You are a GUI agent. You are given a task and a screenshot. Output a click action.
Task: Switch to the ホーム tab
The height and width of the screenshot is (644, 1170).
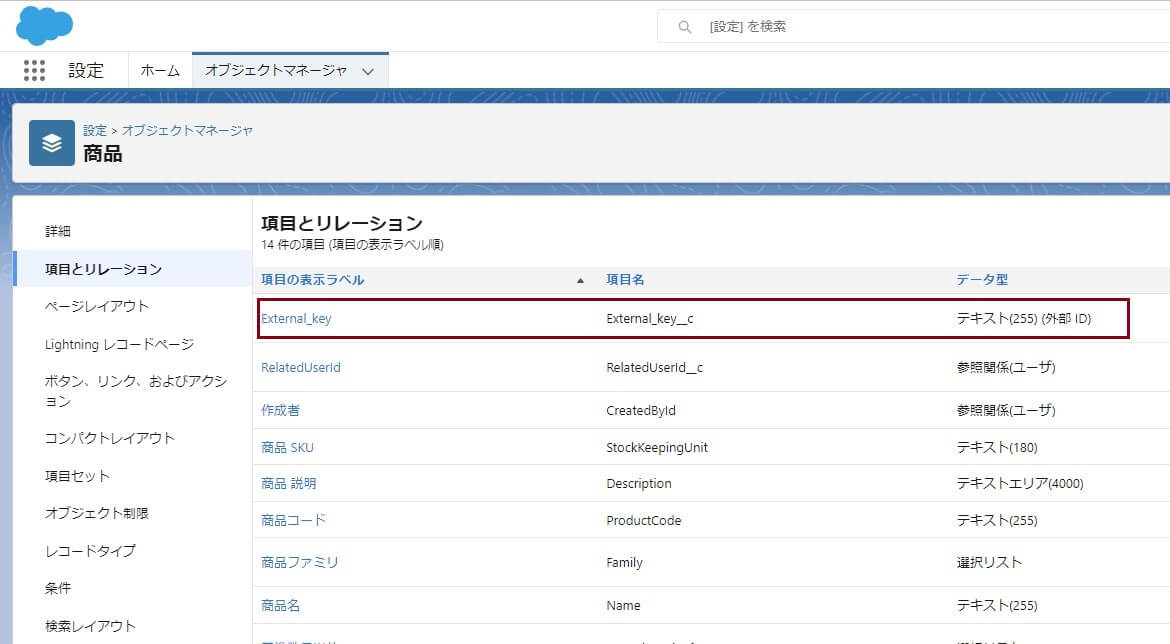pos(160,70)
